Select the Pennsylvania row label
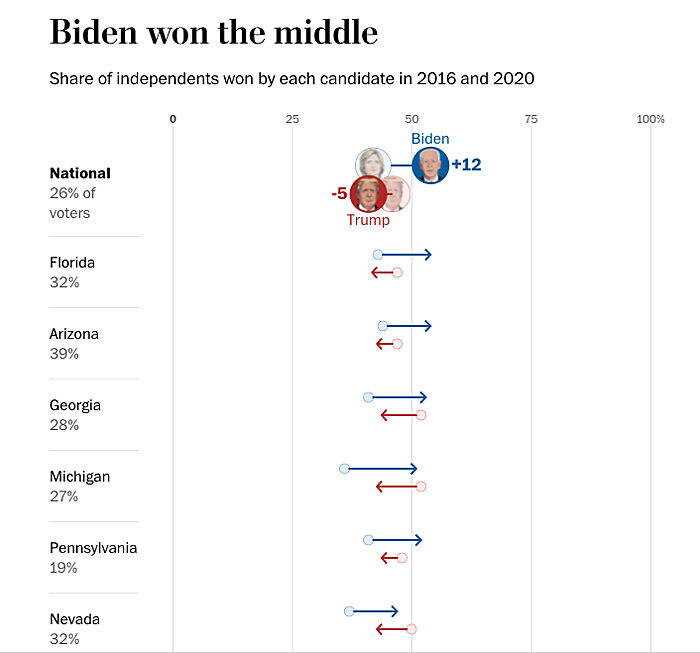Viewport: 700px width, 653px height. coord(93,548)
